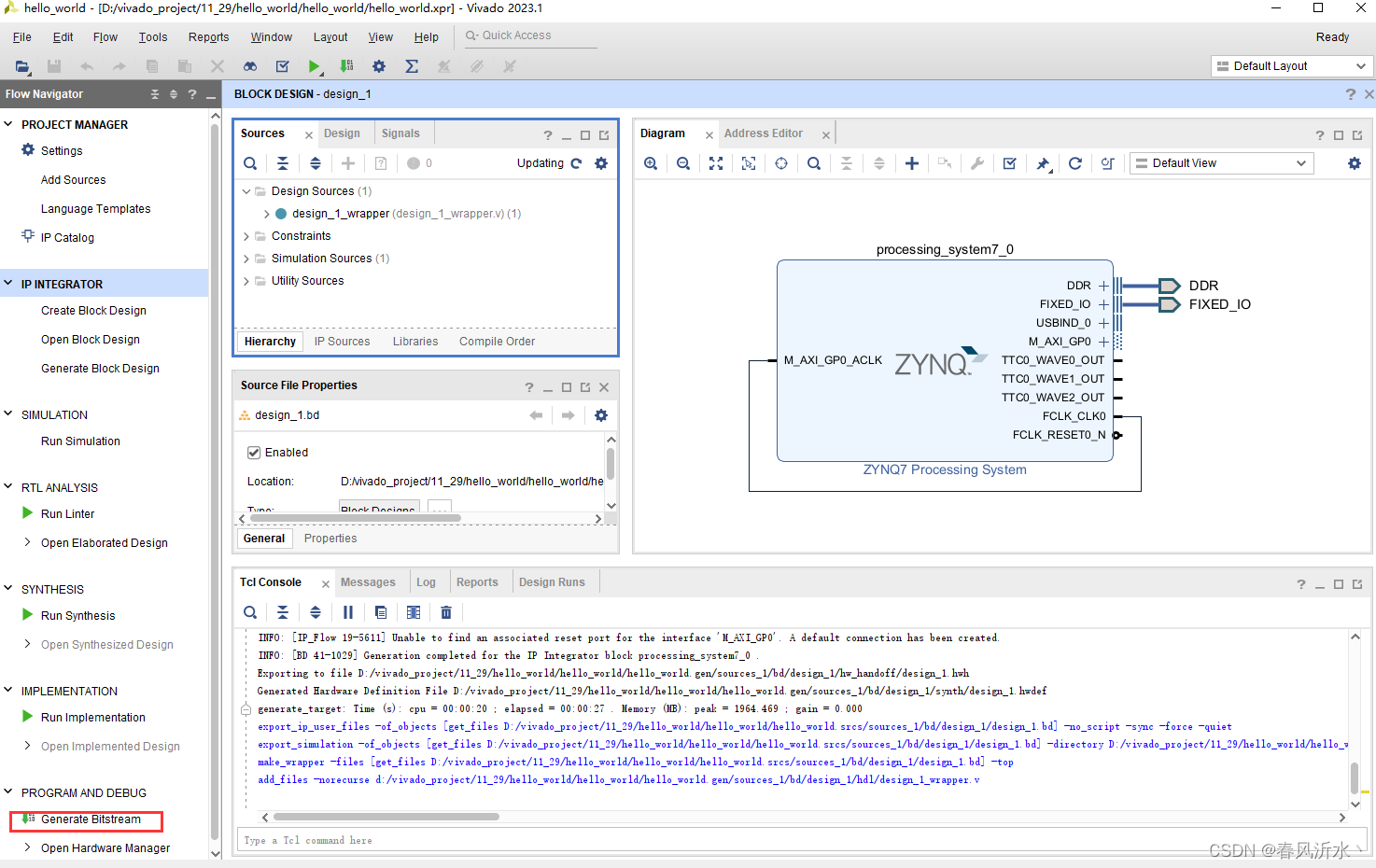The height and width of the screenshot is (868, 1376).
Task: Switch to Messages tab
Action: [x=368, y=582]
